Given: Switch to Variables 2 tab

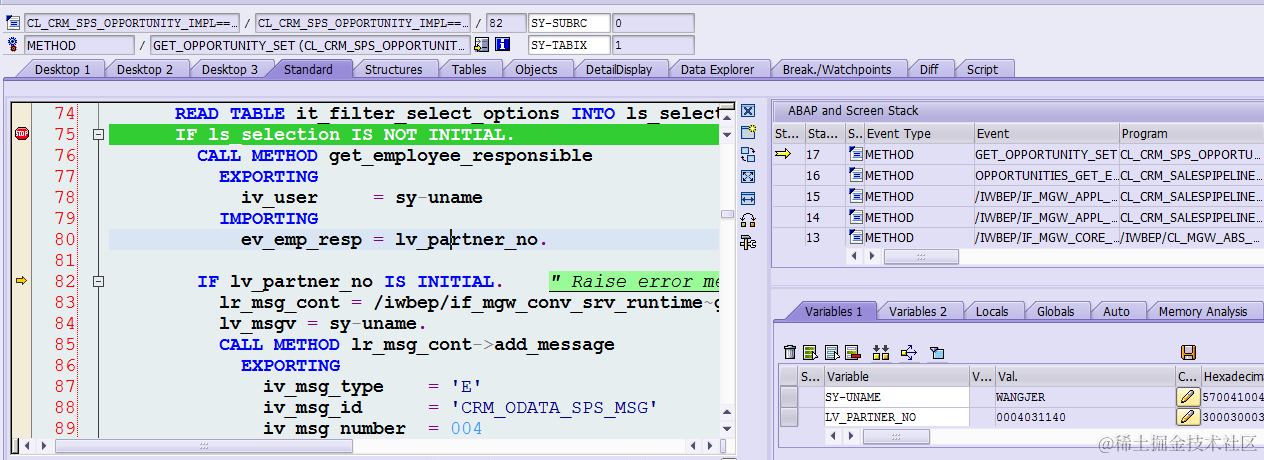Looking at the screenshot, I should tap(918, 311).
